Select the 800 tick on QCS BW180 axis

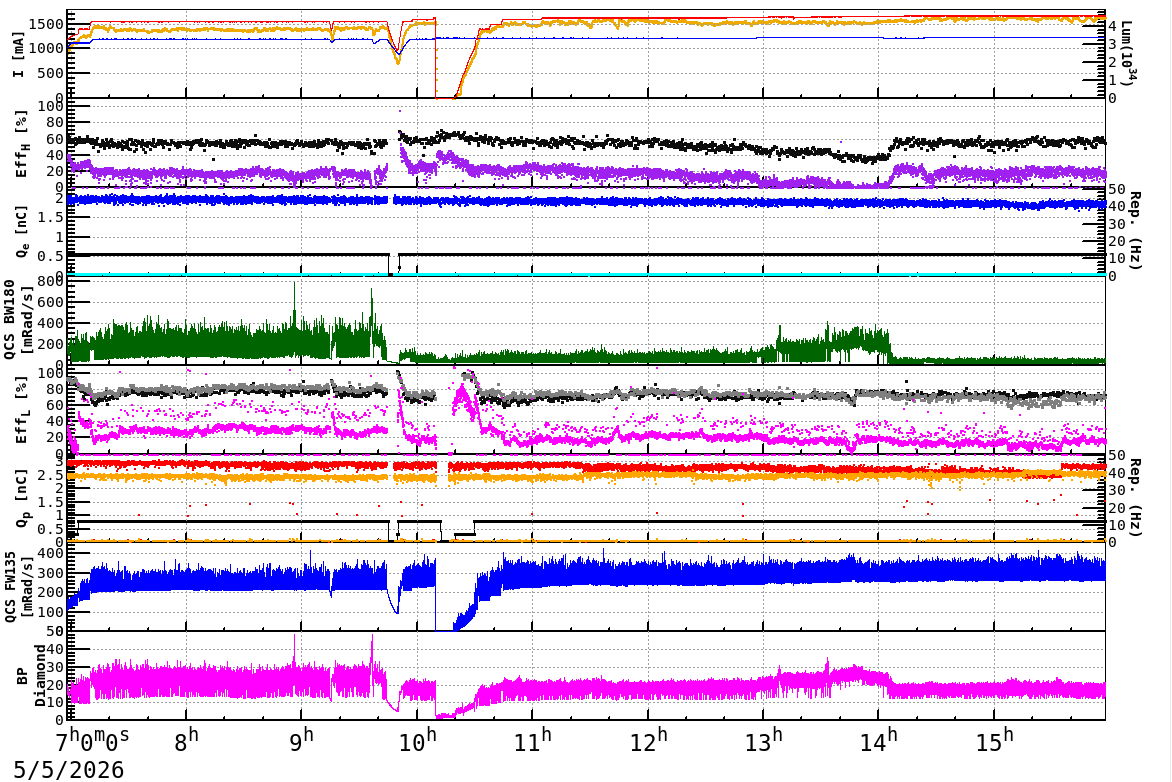pyautogui.click(x=51, y=281)
